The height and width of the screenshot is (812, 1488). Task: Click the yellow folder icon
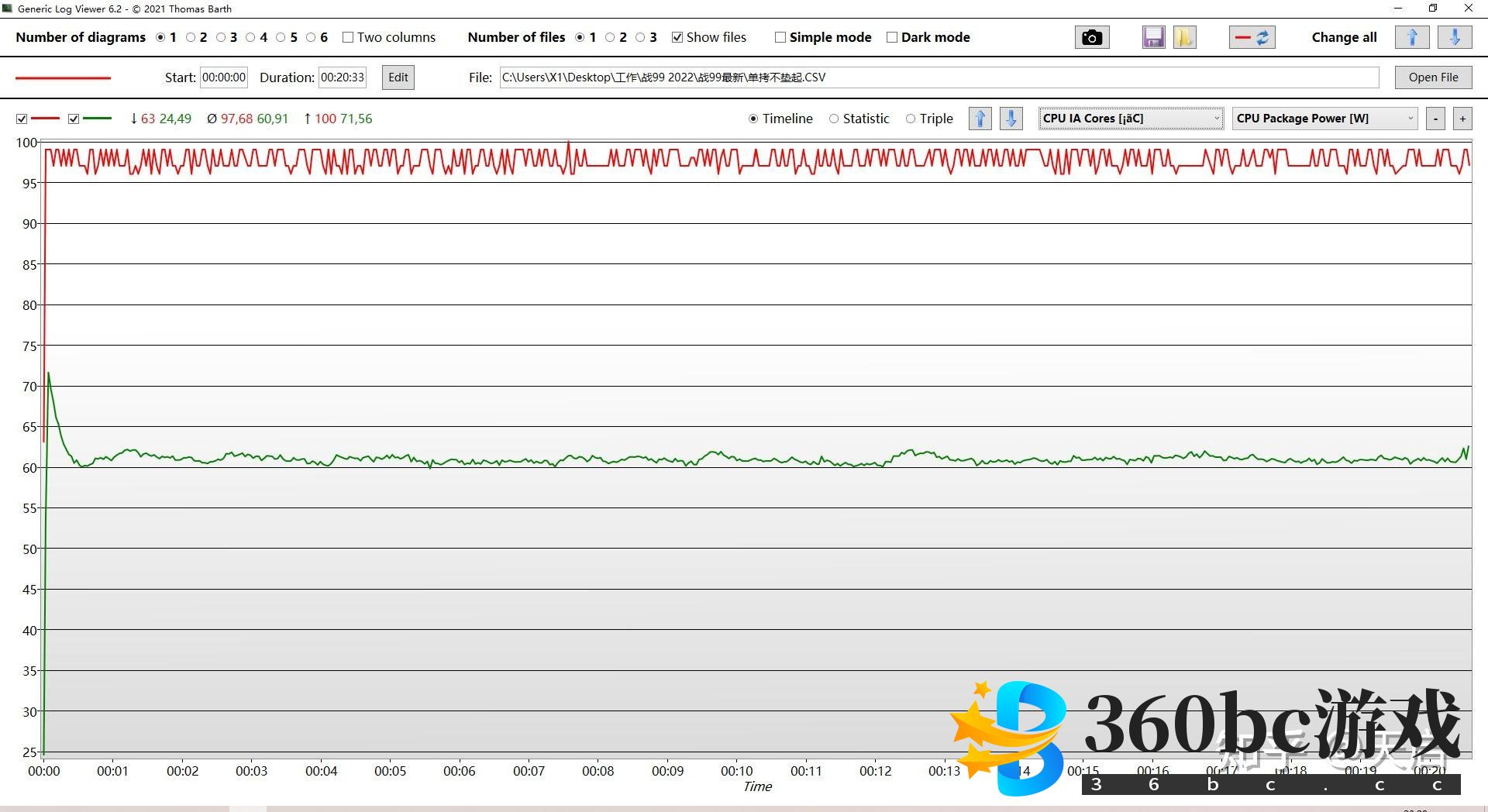[1184, 37]
